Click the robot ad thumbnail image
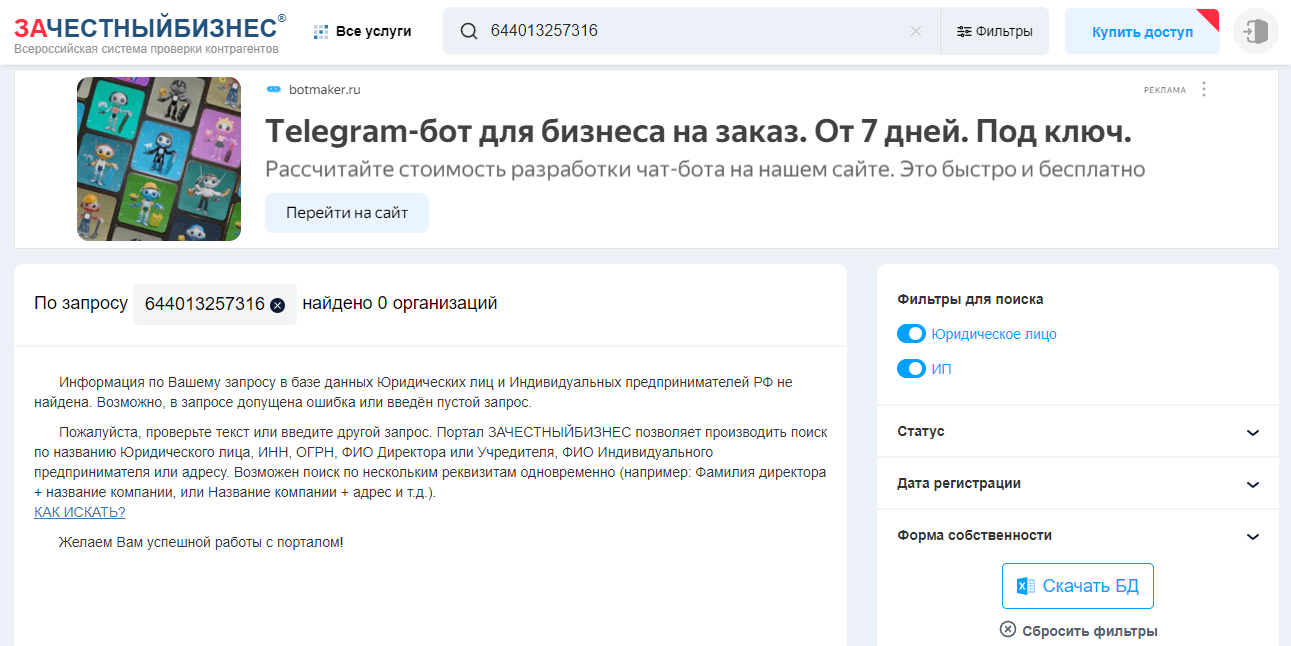Screen dimensions: 1291x646 coord(159,159)
